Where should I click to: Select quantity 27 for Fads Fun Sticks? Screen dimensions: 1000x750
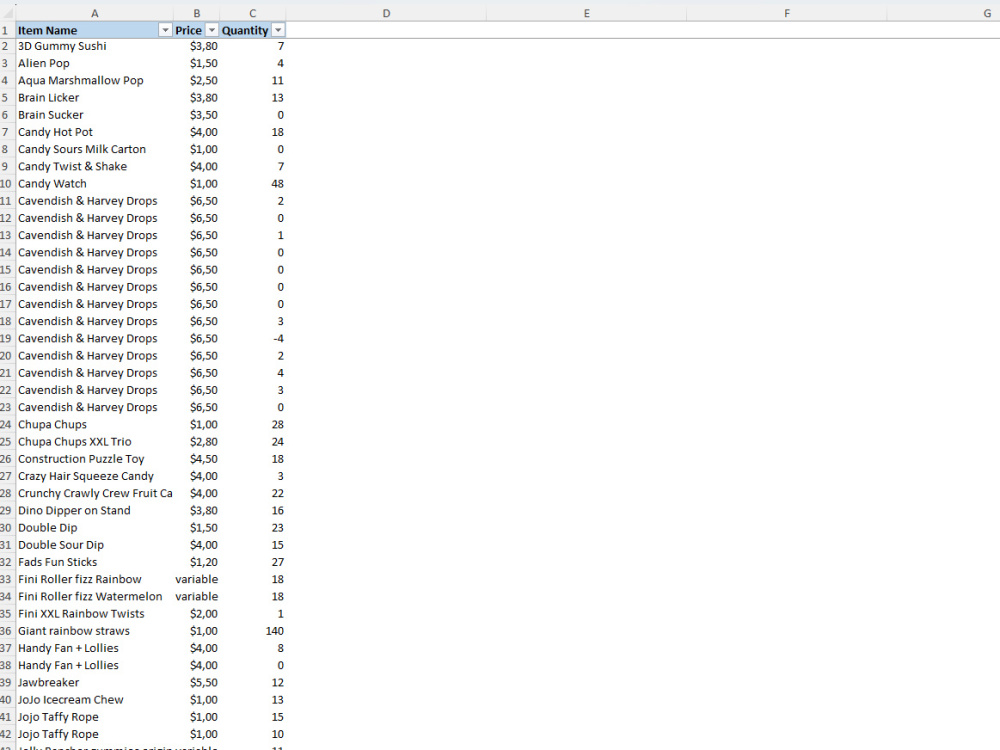(x=253, y=562)
